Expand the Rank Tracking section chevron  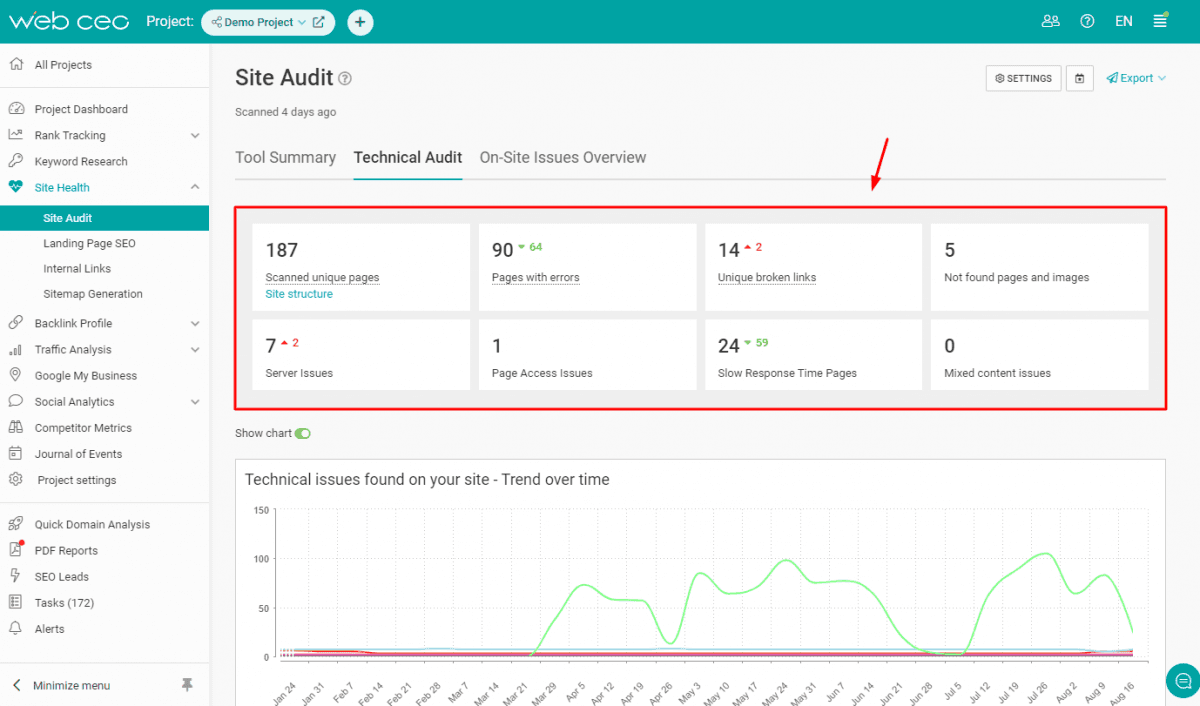click(195, 135)
